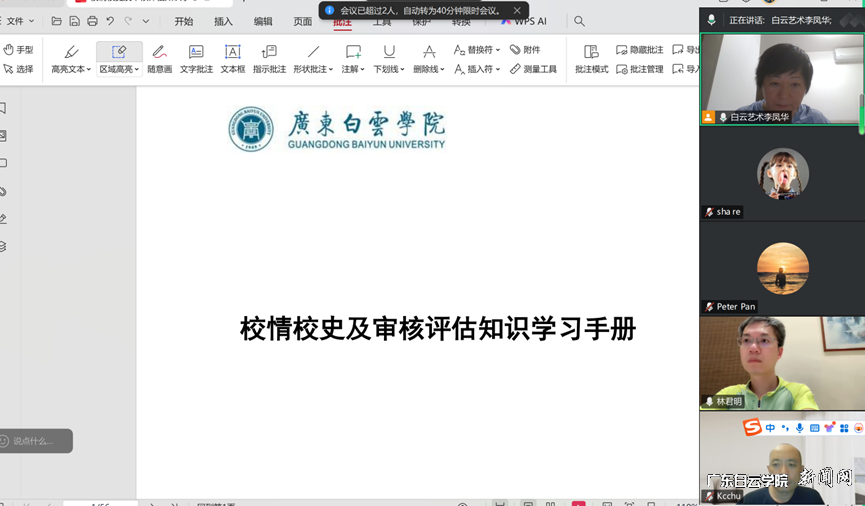Click the 指示批注 callout annotation tool
The width and height of the screenshot is (865, 506).
[x=269, y=58]
